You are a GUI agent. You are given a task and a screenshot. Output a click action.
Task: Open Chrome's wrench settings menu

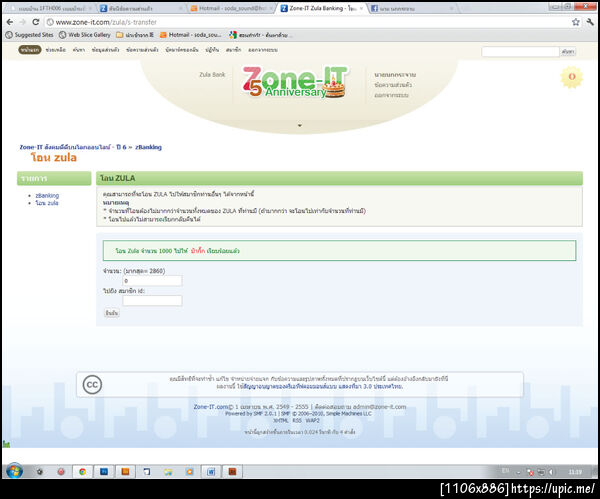[590, 22]
